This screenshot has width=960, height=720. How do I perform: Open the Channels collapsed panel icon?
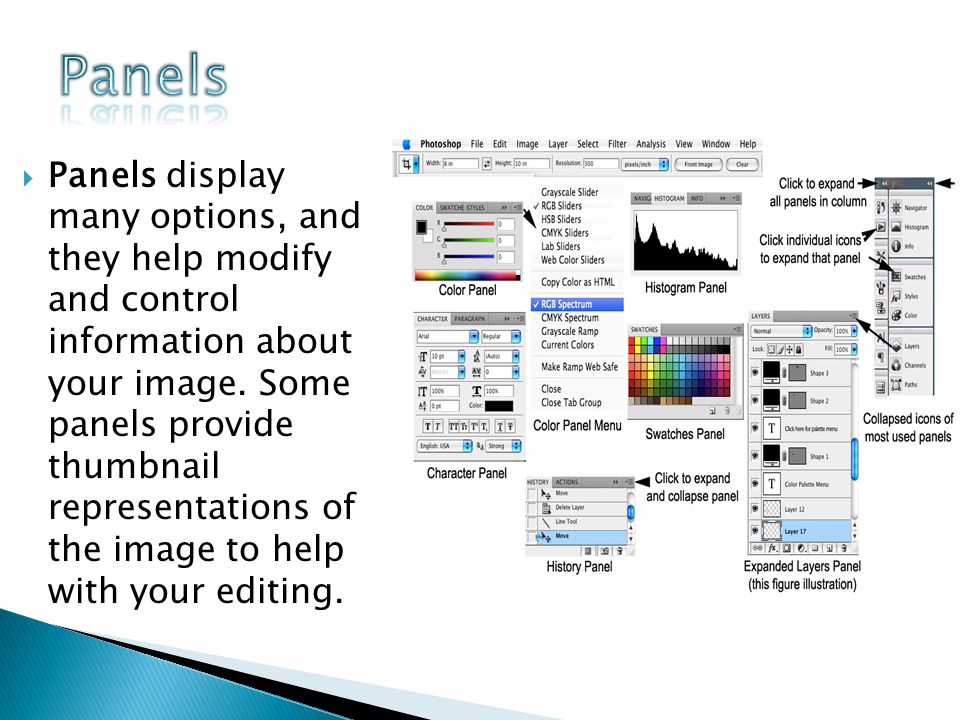point(896,366)
